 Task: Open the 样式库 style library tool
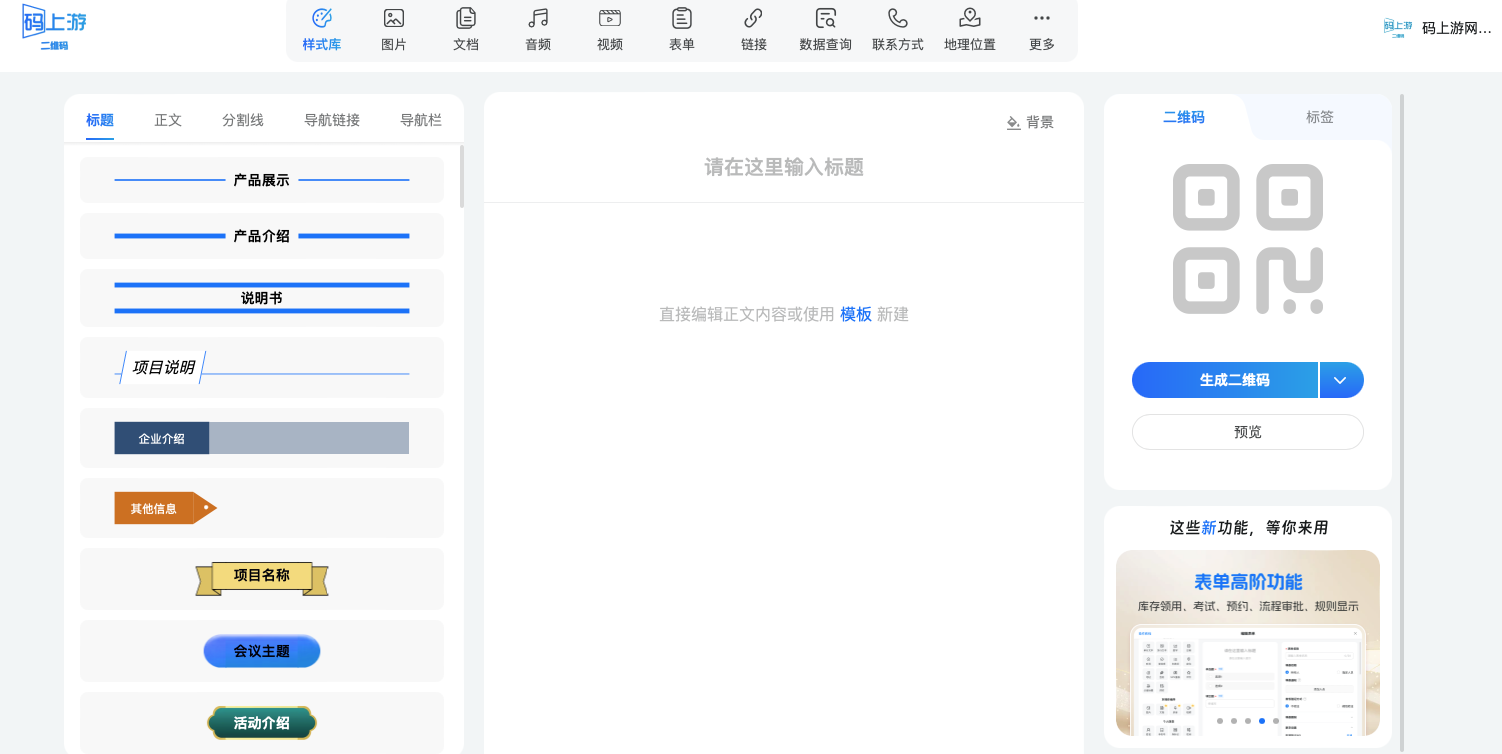(322, 30)
